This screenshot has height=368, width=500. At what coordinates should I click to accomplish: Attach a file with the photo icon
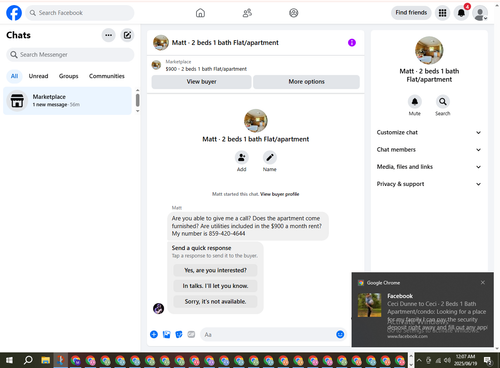tap(166, 334)
